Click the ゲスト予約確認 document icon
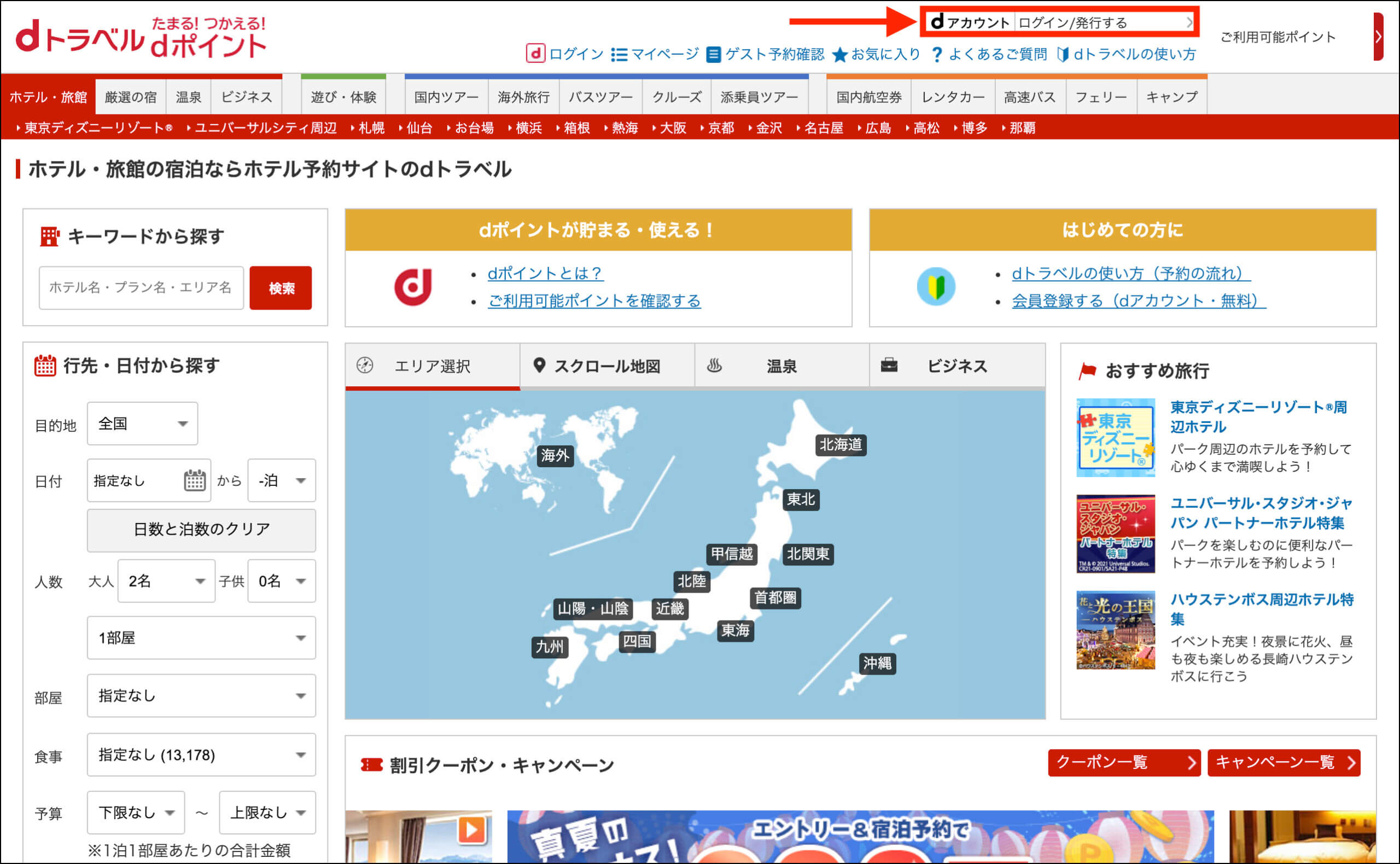This screenshot has width=1400, height=864. tap(713, 54)
